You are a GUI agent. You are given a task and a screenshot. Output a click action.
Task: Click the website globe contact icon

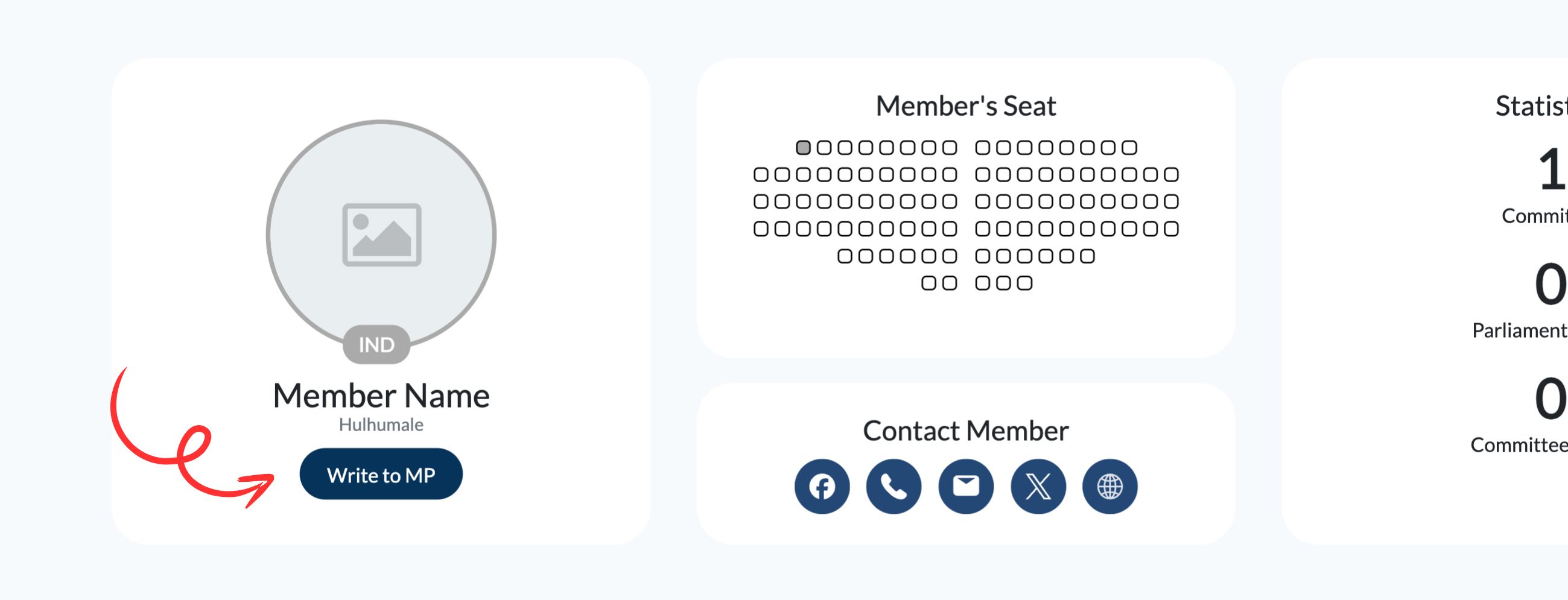(1109, 486)
